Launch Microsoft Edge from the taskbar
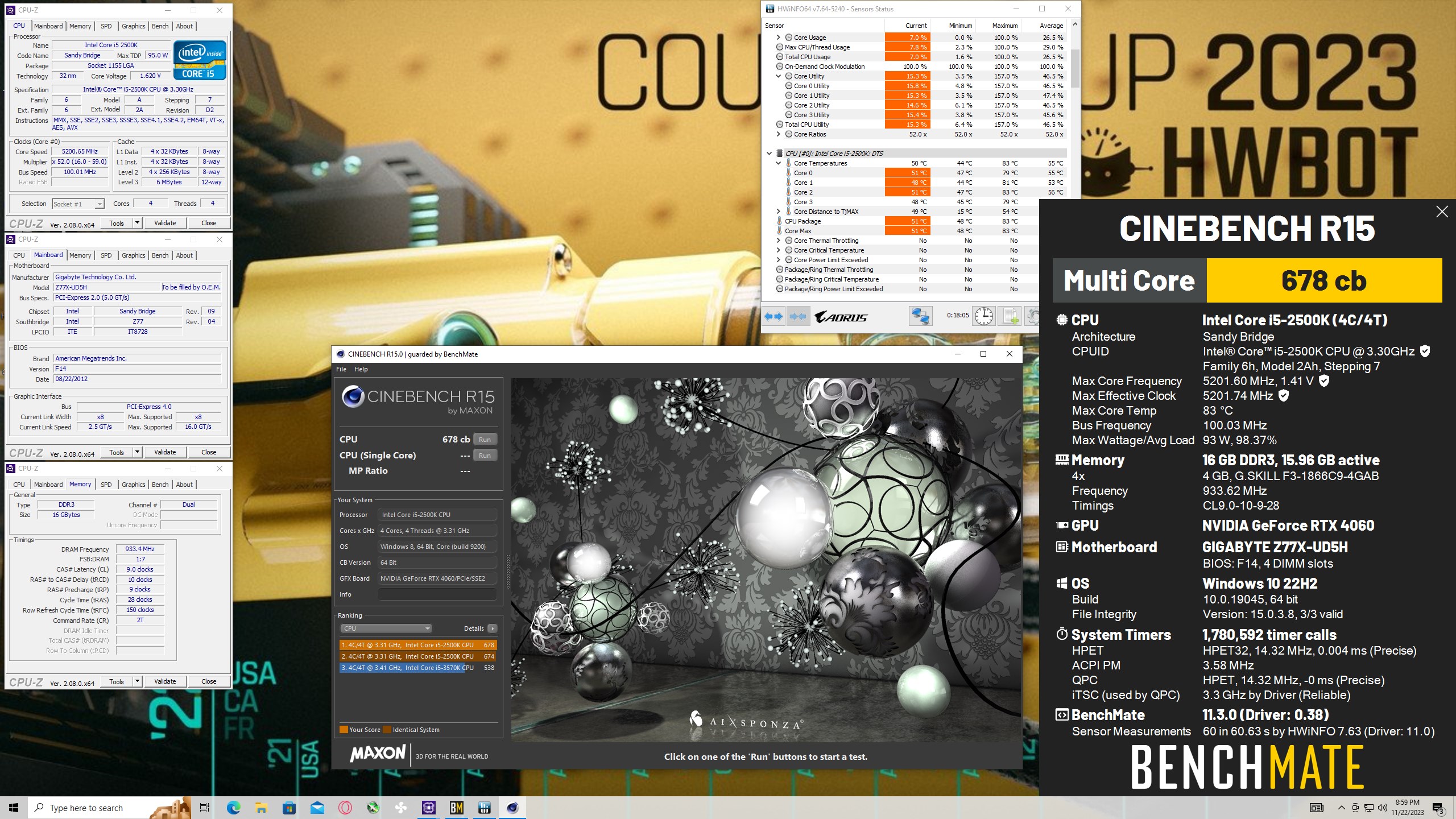 coord(233,808)
